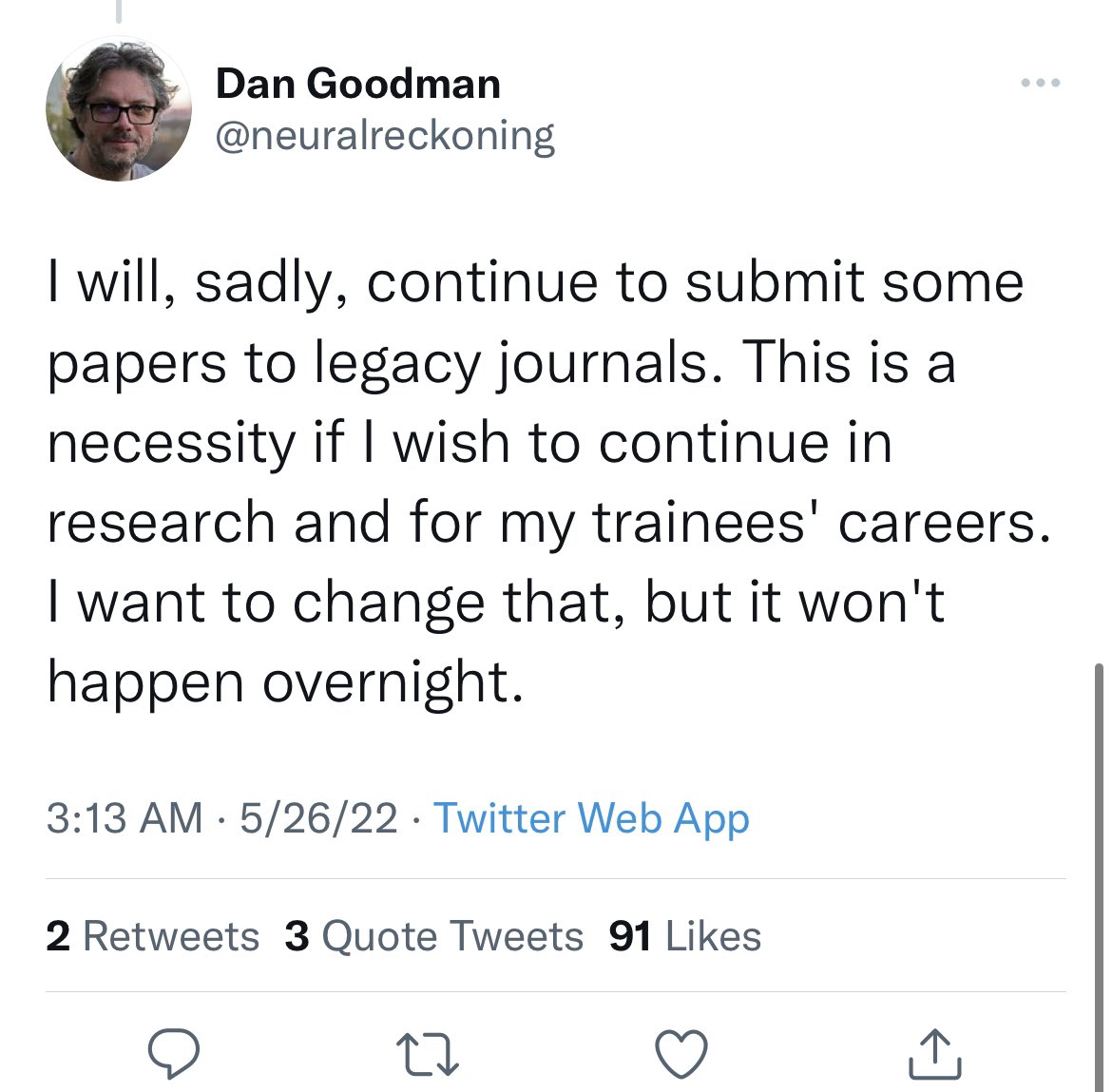This screenshot has height=1092, width=1112.
Task: Click the 5/26/22 date
Action: [x=318, y=818]
